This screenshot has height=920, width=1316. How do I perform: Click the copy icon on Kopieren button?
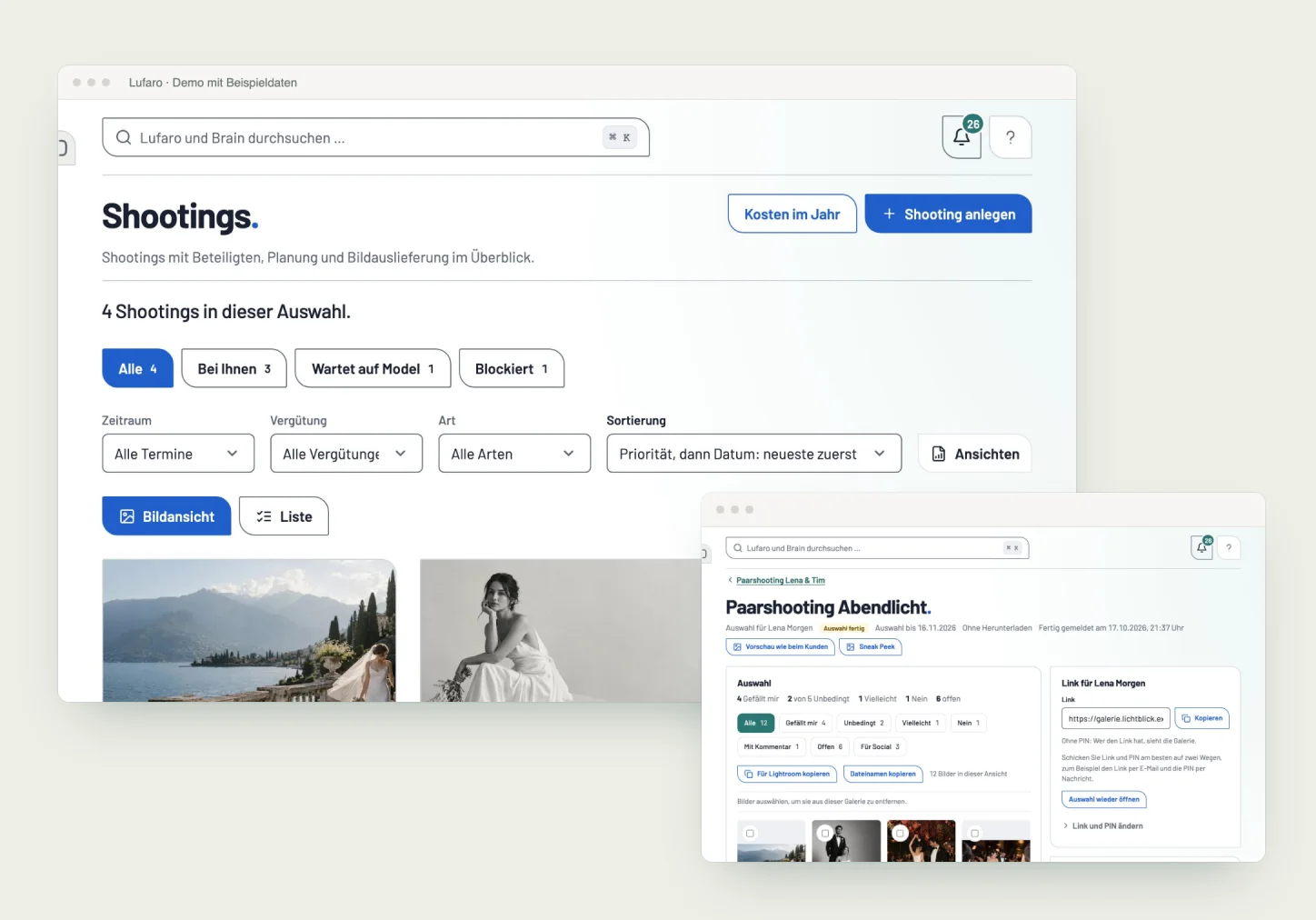1186,718
